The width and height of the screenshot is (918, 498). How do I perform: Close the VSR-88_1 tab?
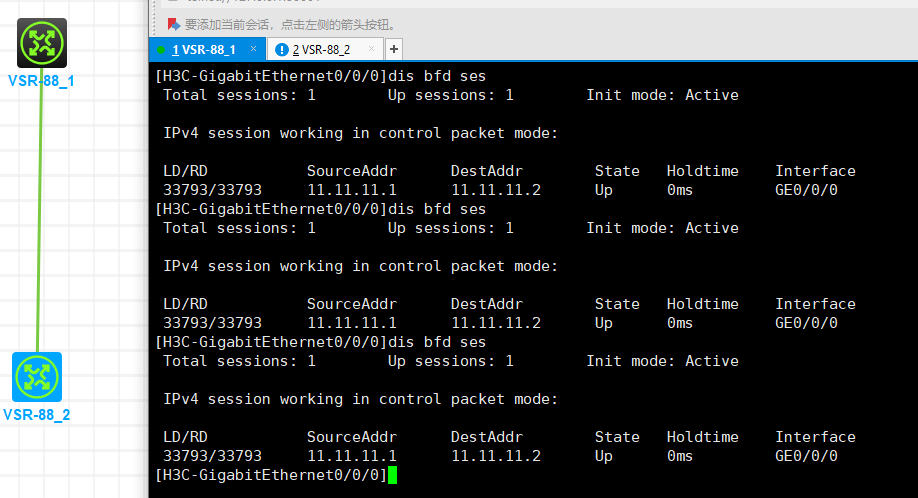point(254,49)
